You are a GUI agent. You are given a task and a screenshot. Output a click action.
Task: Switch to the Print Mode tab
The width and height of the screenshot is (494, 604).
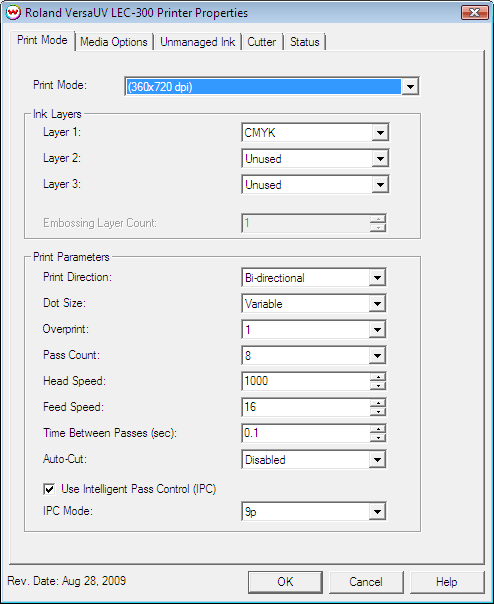(x=42, y=40)
